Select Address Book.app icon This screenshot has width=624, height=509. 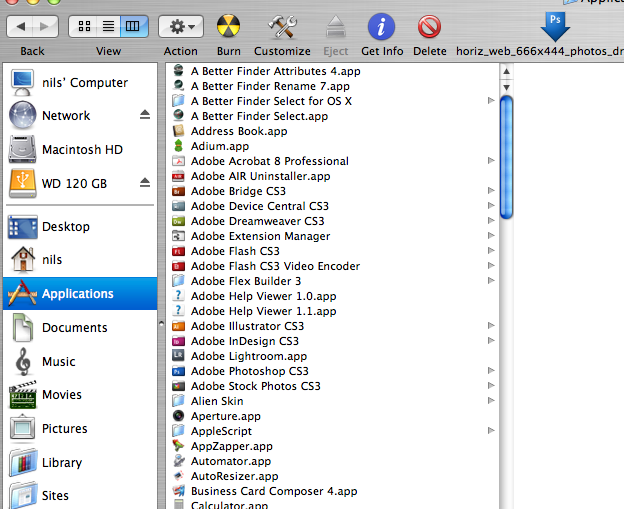(x=178, y=131)
